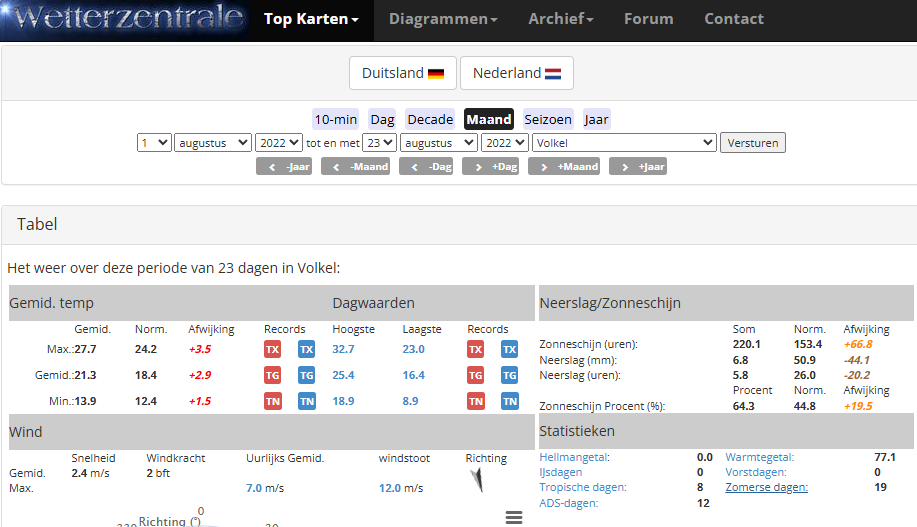The width and height of the screenshot is (917, 527).
Task: Click the wind direction arrow icon
Action: pos(476,481)
